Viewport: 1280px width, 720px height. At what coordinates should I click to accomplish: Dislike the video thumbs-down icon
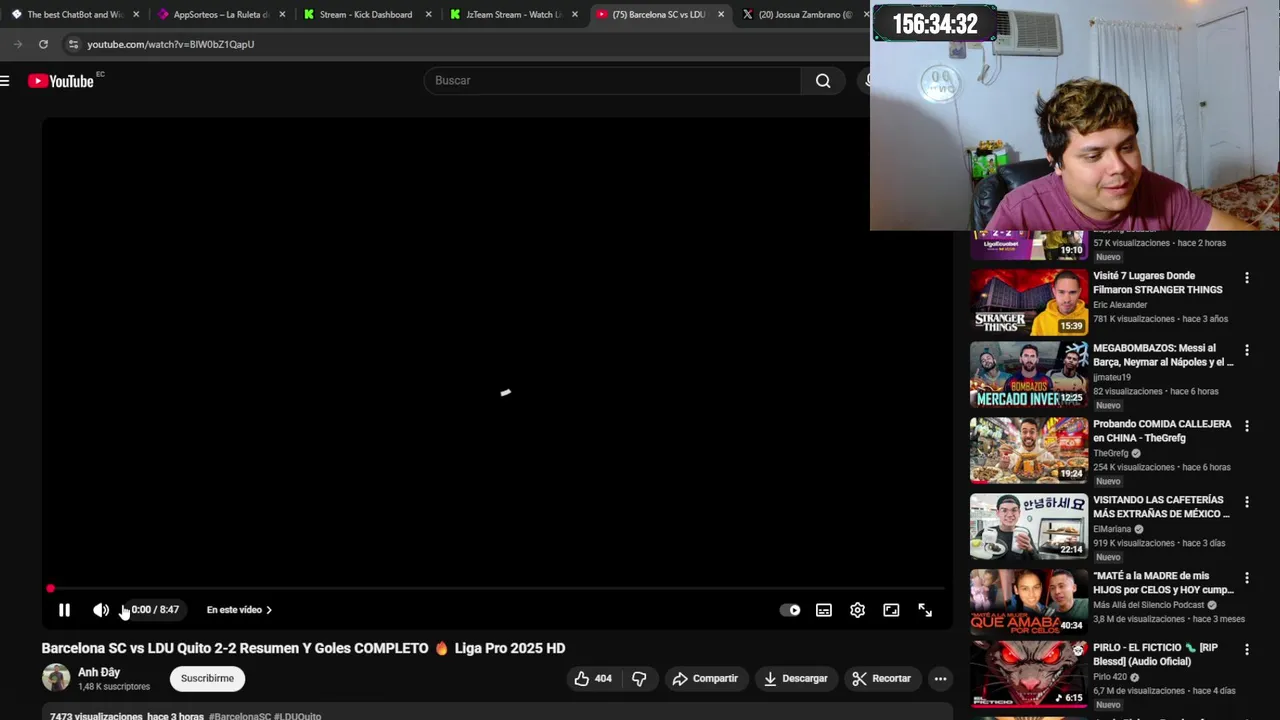click(639, 678)
